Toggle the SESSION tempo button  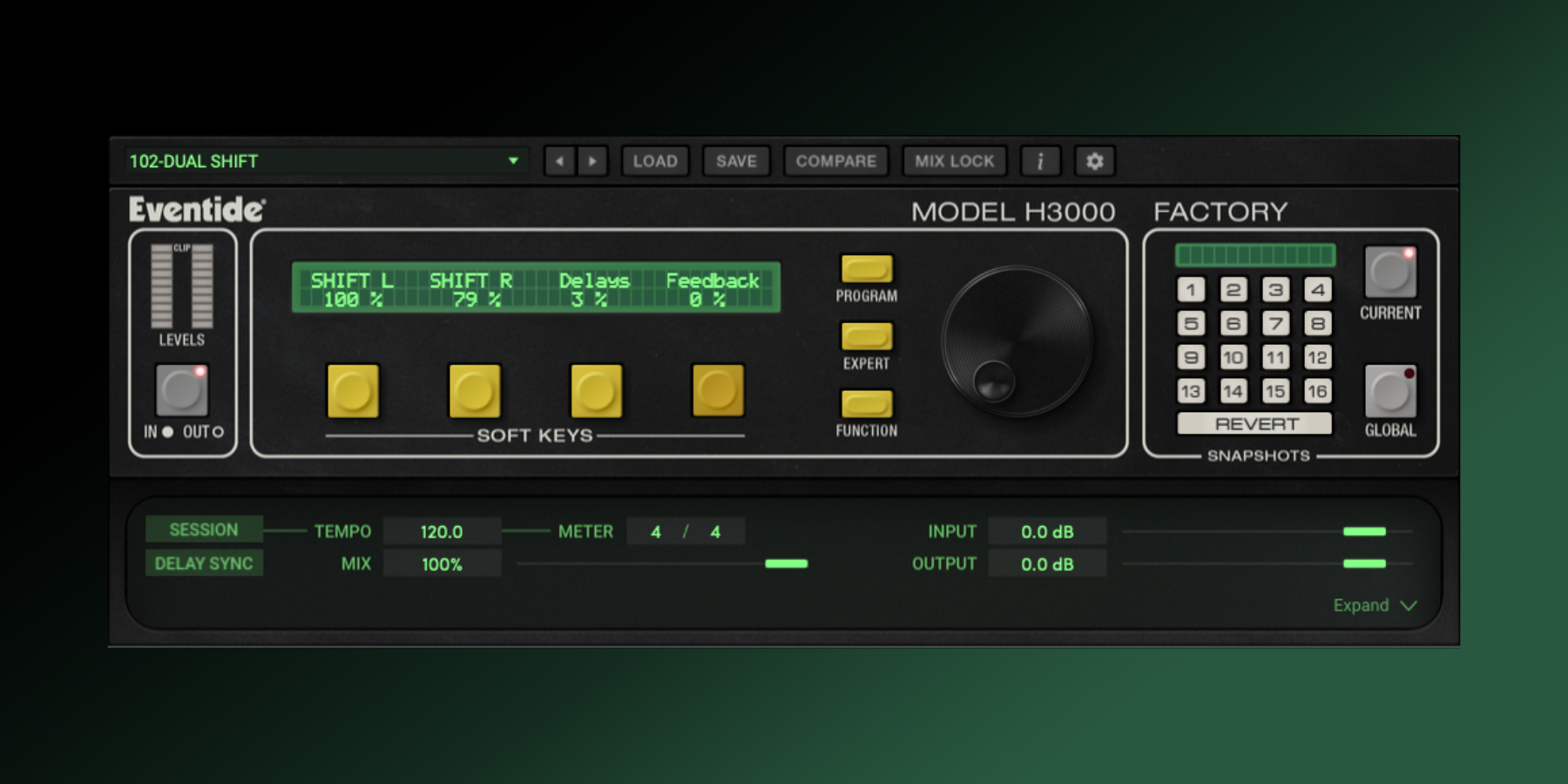click(x=204, y=530)
